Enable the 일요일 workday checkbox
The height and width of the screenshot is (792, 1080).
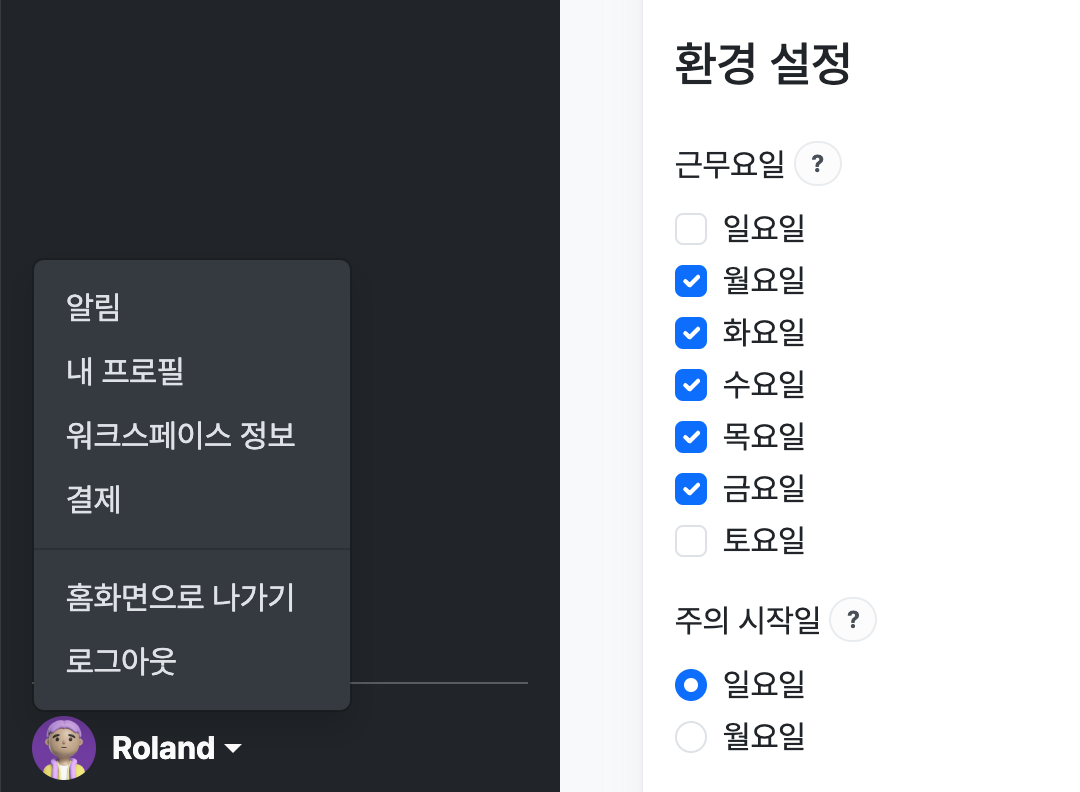[691, 229]
